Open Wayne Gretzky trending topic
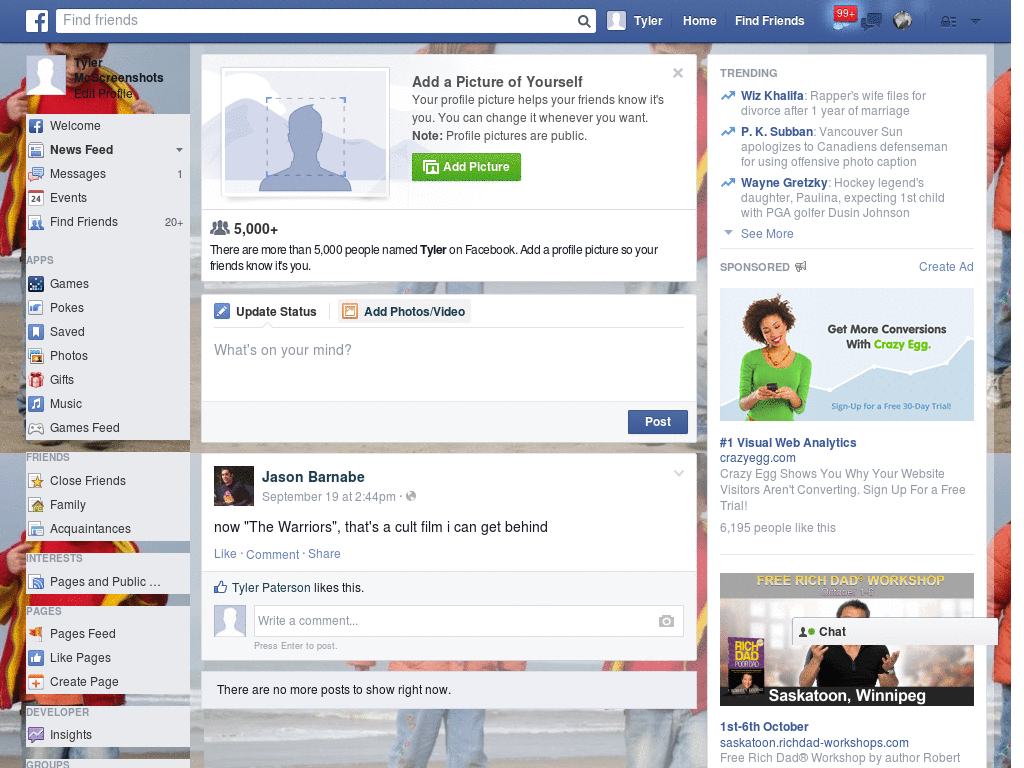The image size is (1024, 768). point(784,183)
